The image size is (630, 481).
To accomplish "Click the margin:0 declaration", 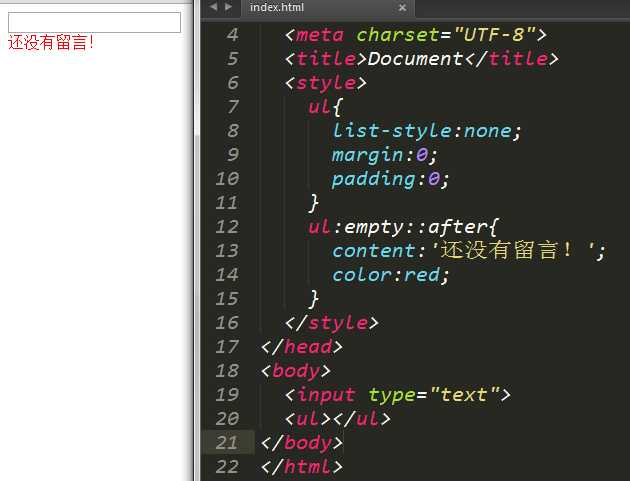I will [385, 155].
